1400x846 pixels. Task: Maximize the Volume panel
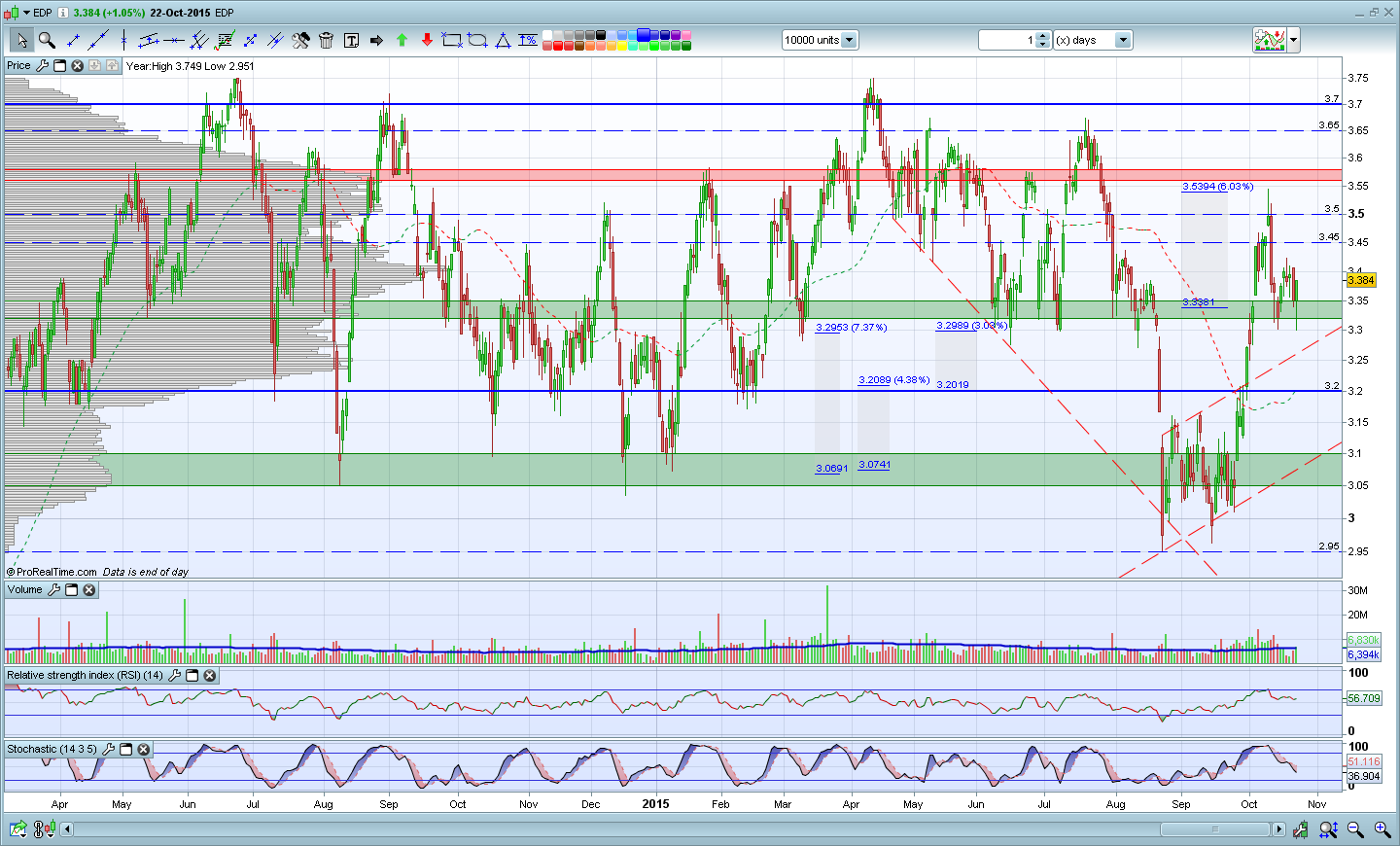point(71,590)
